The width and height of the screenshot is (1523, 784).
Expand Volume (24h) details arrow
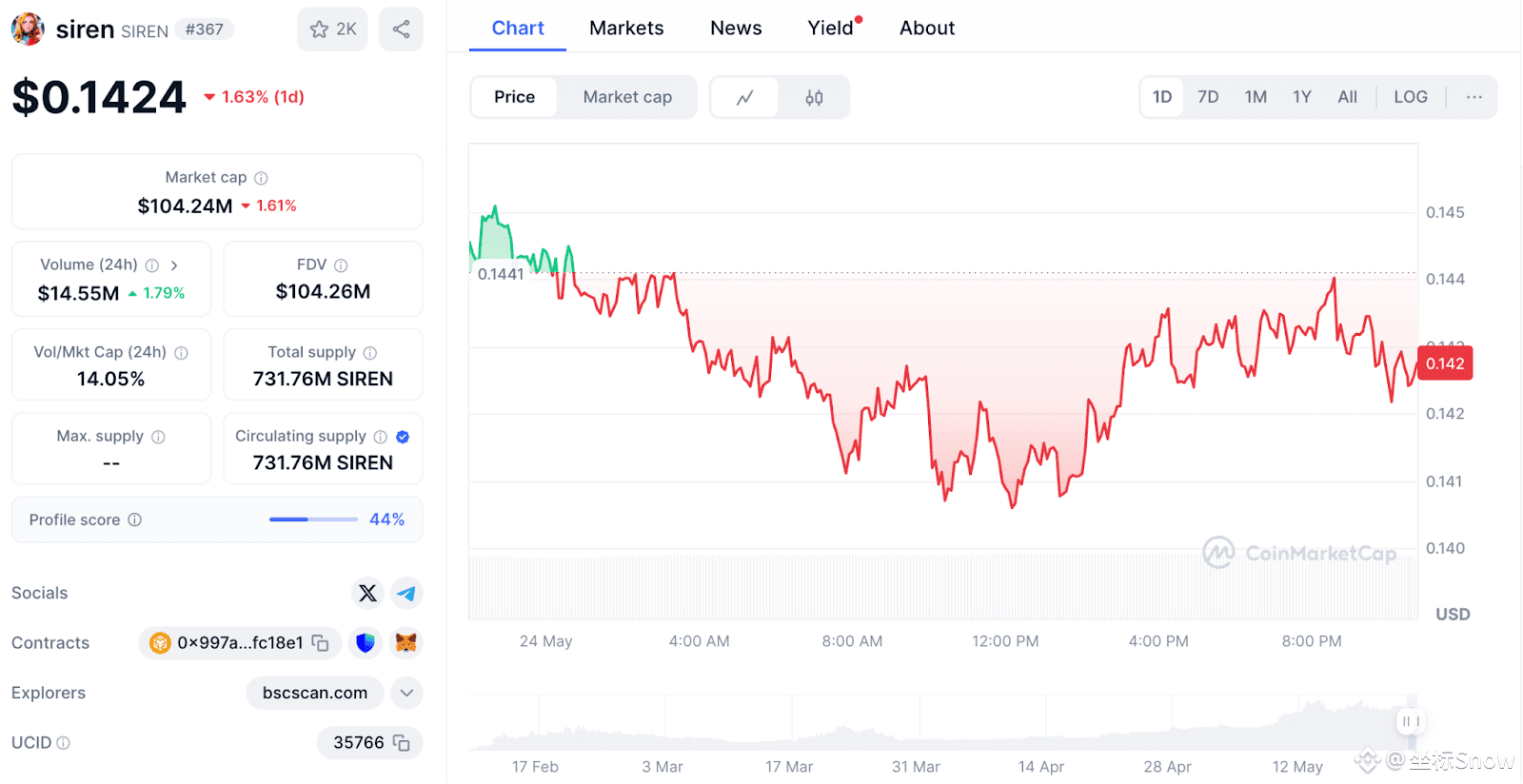174,265
